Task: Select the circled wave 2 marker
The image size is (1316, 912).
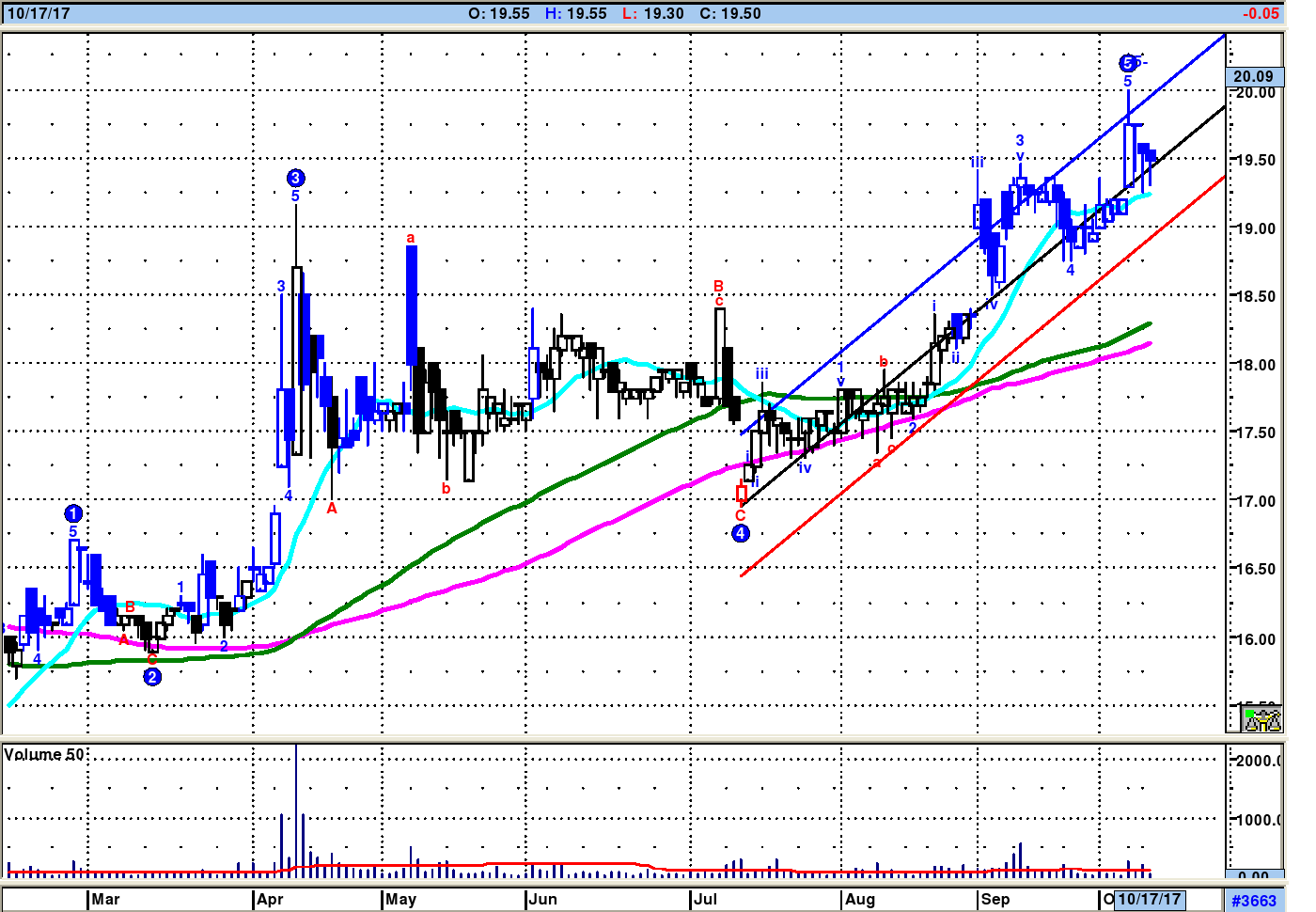Action: (x=152, y=677)
